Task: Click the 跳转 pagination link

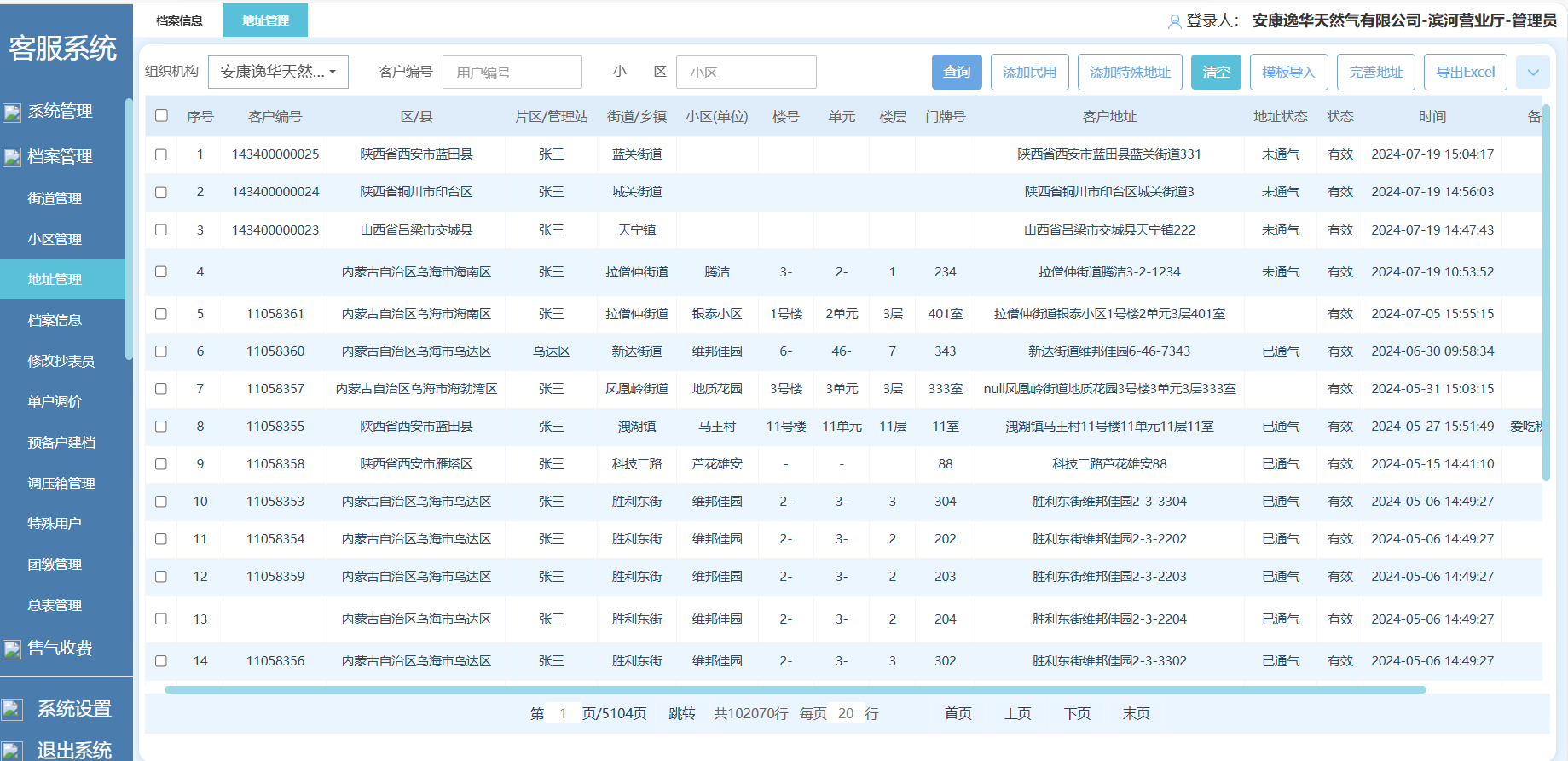Action: (682, 713)
